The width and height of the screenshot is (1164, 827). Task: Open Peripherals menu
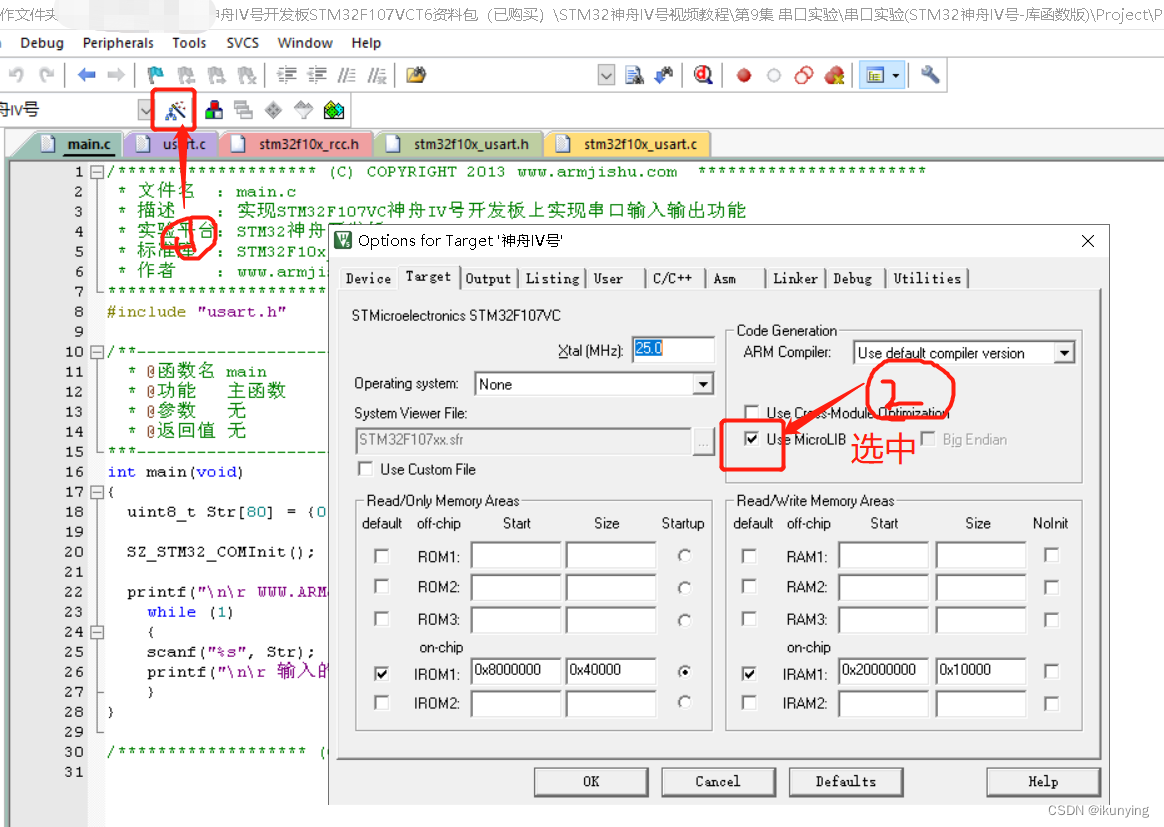click(118, 43)
